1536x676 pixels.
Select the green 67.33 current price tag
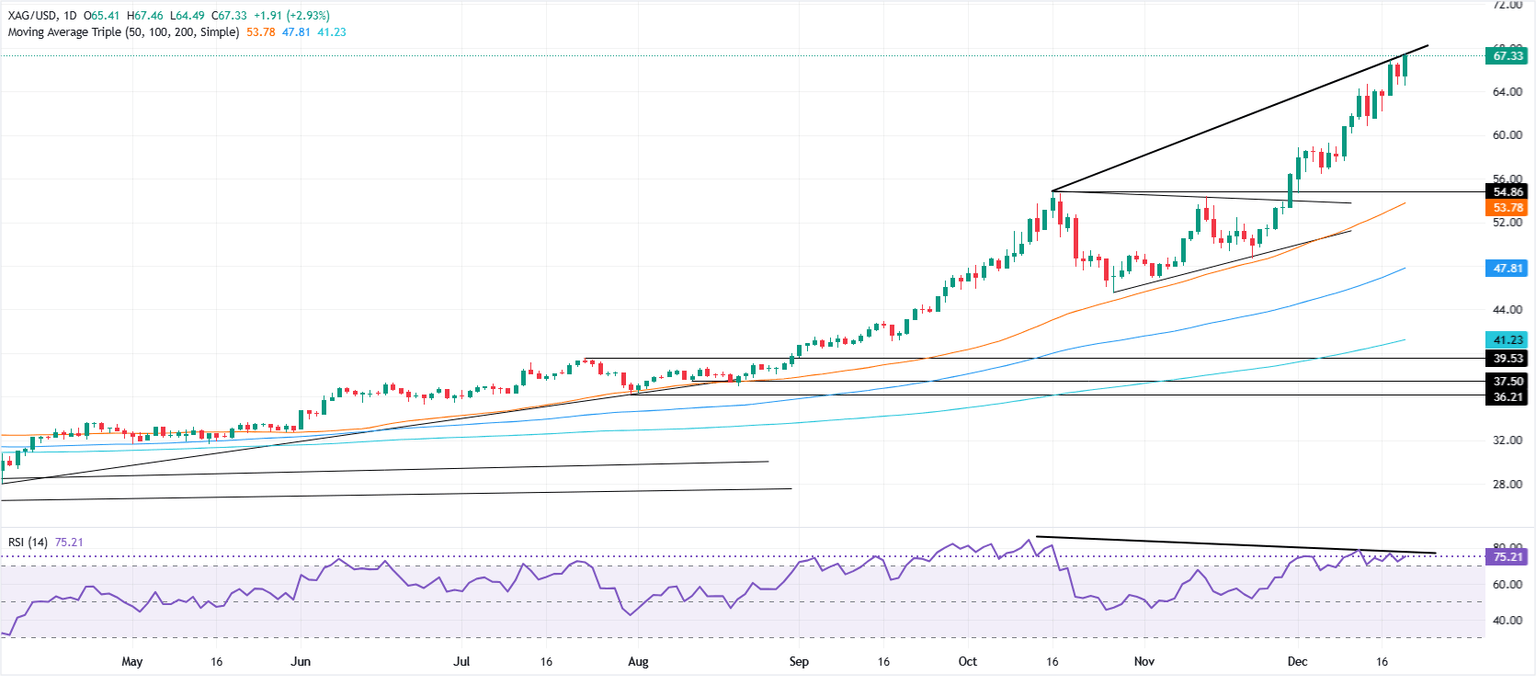1507,56
